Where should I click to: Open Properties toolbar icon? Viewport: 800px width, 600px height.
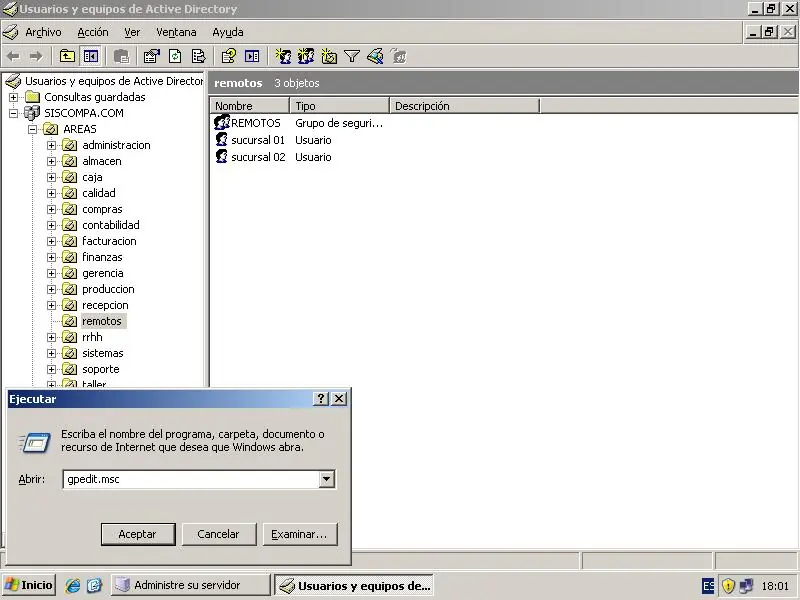tap(151, 56)
